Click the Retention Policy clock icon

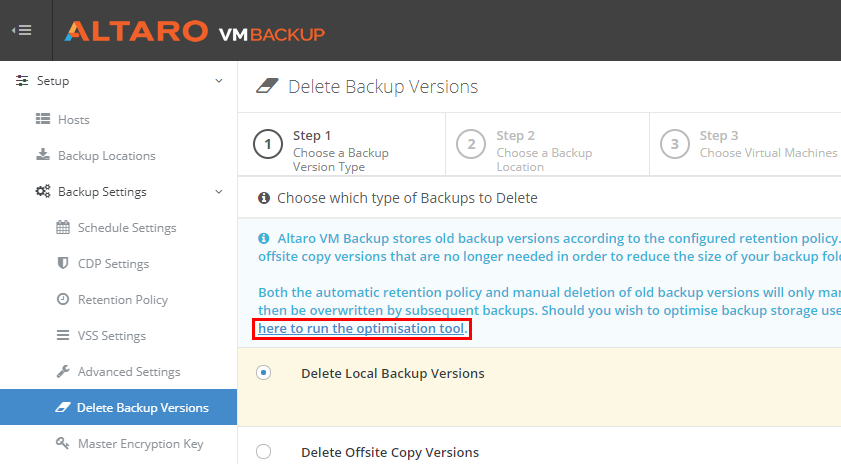[63, 299]
